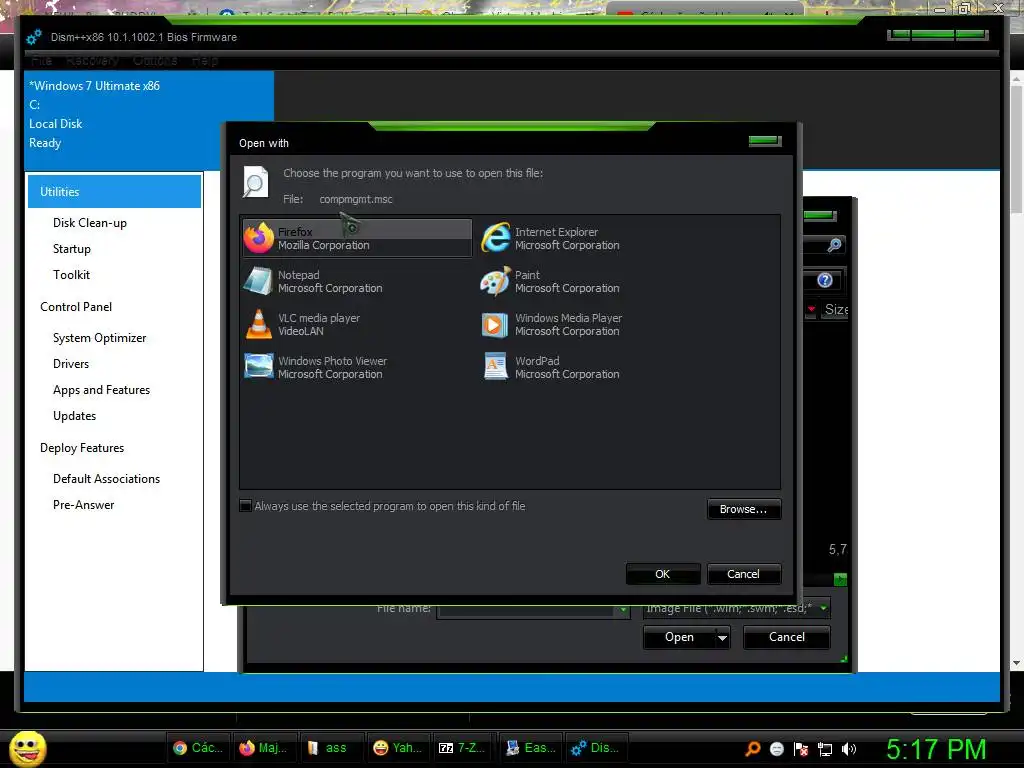
Task: Open the volume speaker tray icon
Action: pos(848,749)
